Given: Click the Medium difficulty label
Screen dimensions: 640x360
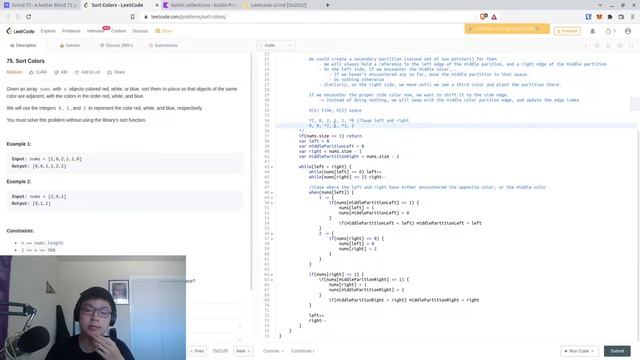Looking at the screenshot, I should pos(14,72).
